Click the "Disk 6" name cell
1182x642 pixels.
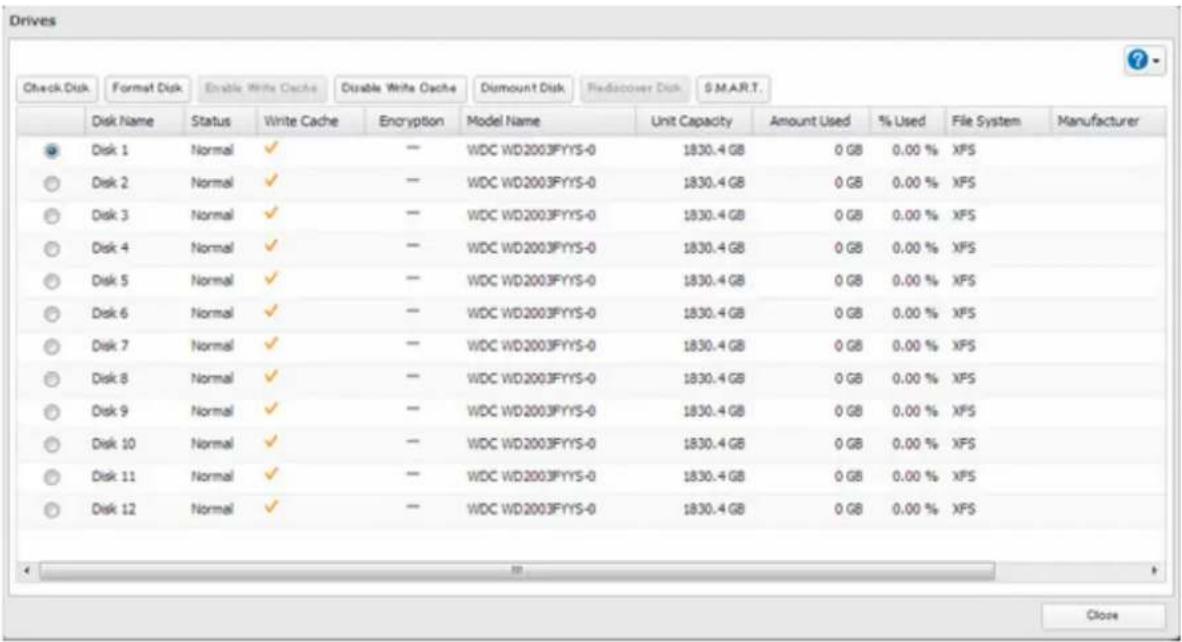[110, 313]
